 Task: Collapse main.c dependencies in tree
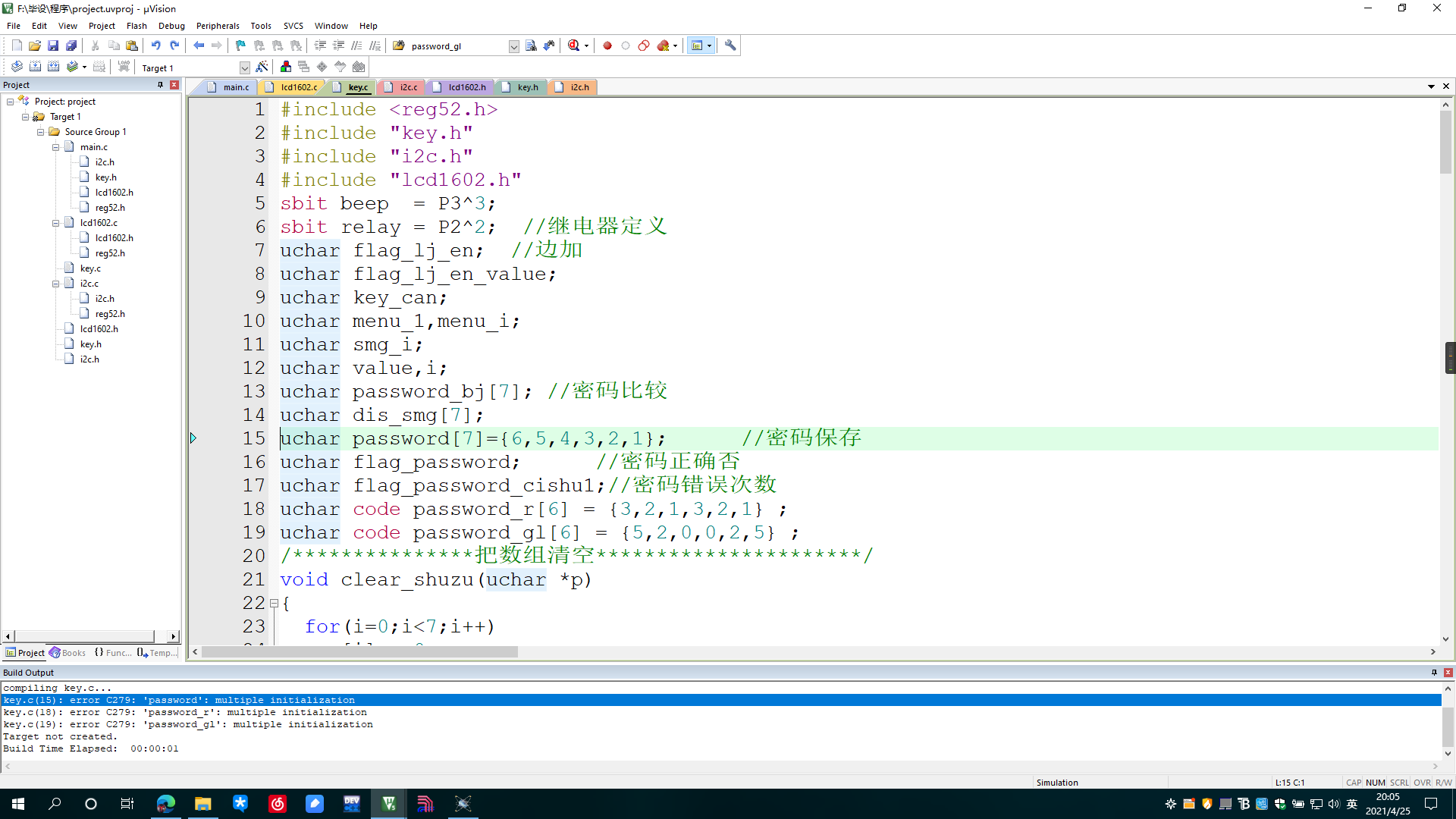click(x=55, y=147)
